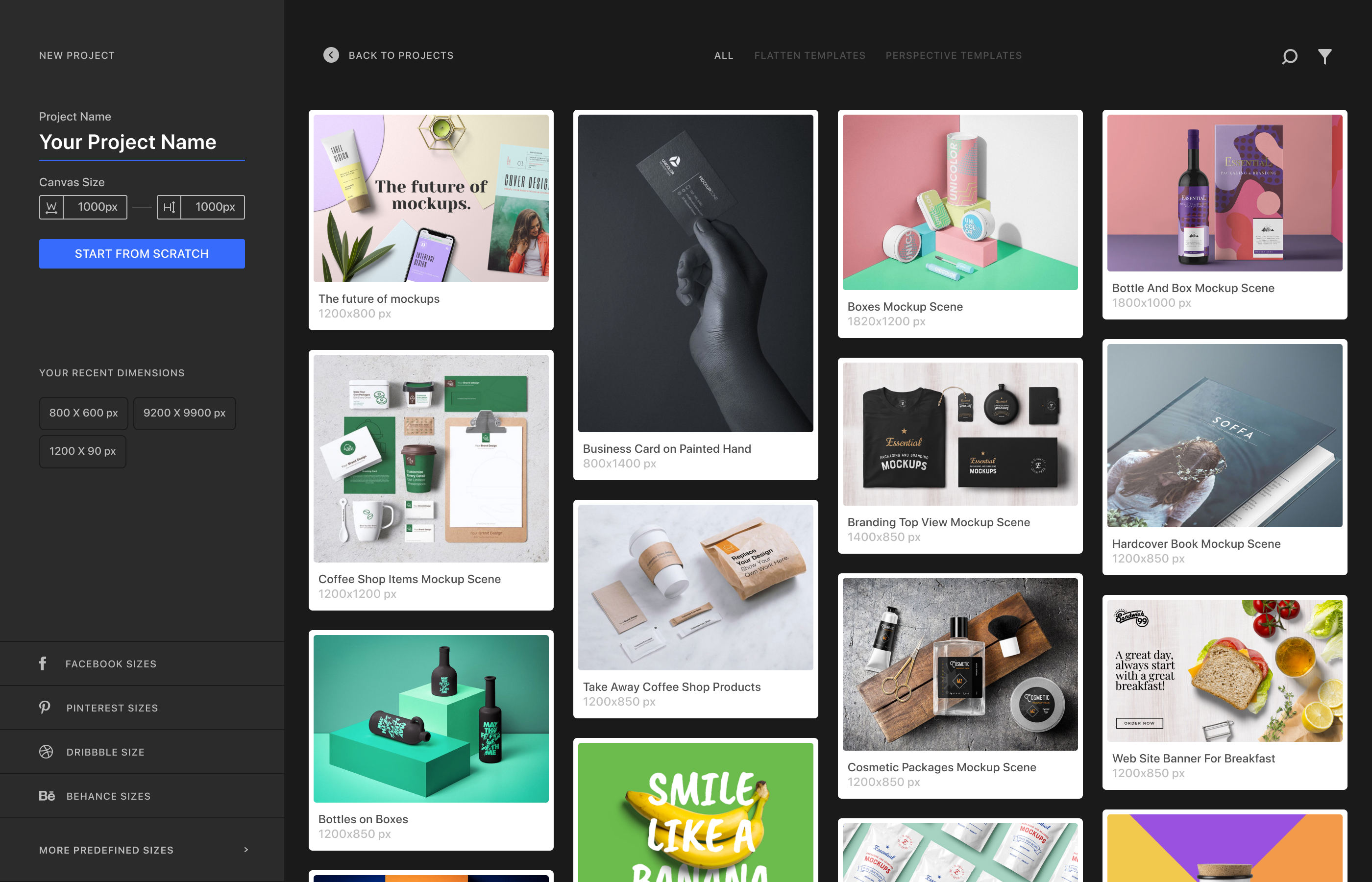Switch to the Perspective Templates tab
Screen dimensions: 1372x882
pos(954,55)
